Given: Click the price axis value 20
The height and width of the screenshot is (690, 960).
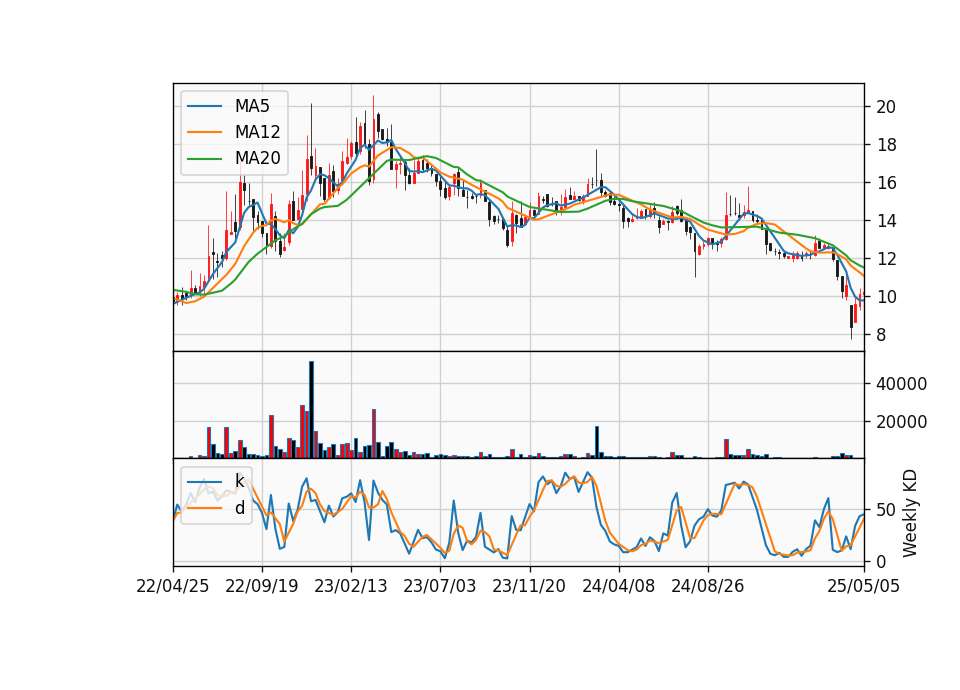Looking at the screenshot, I should [886, 107].
